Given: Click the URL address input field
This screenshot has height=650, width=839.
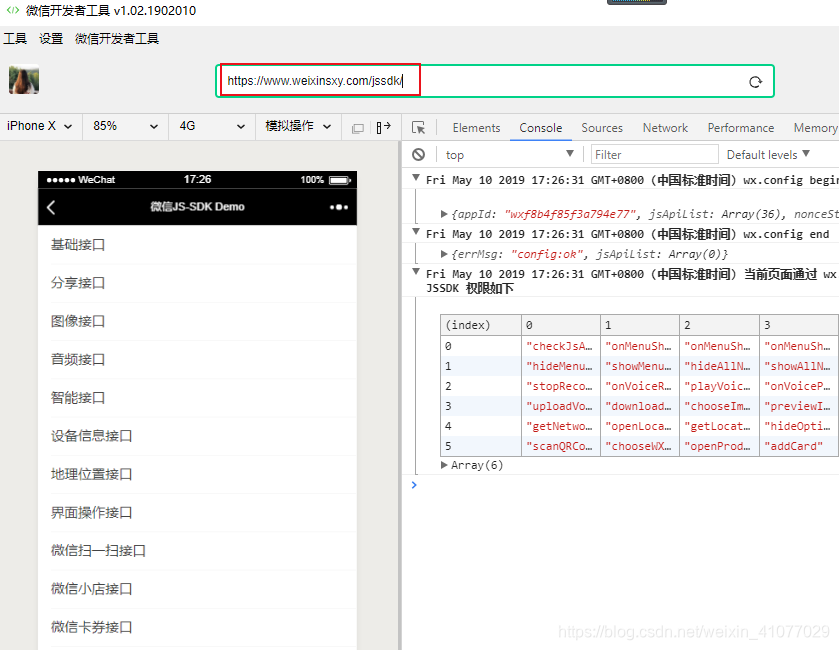Looking at the screenshot, I should coord(494,81).
